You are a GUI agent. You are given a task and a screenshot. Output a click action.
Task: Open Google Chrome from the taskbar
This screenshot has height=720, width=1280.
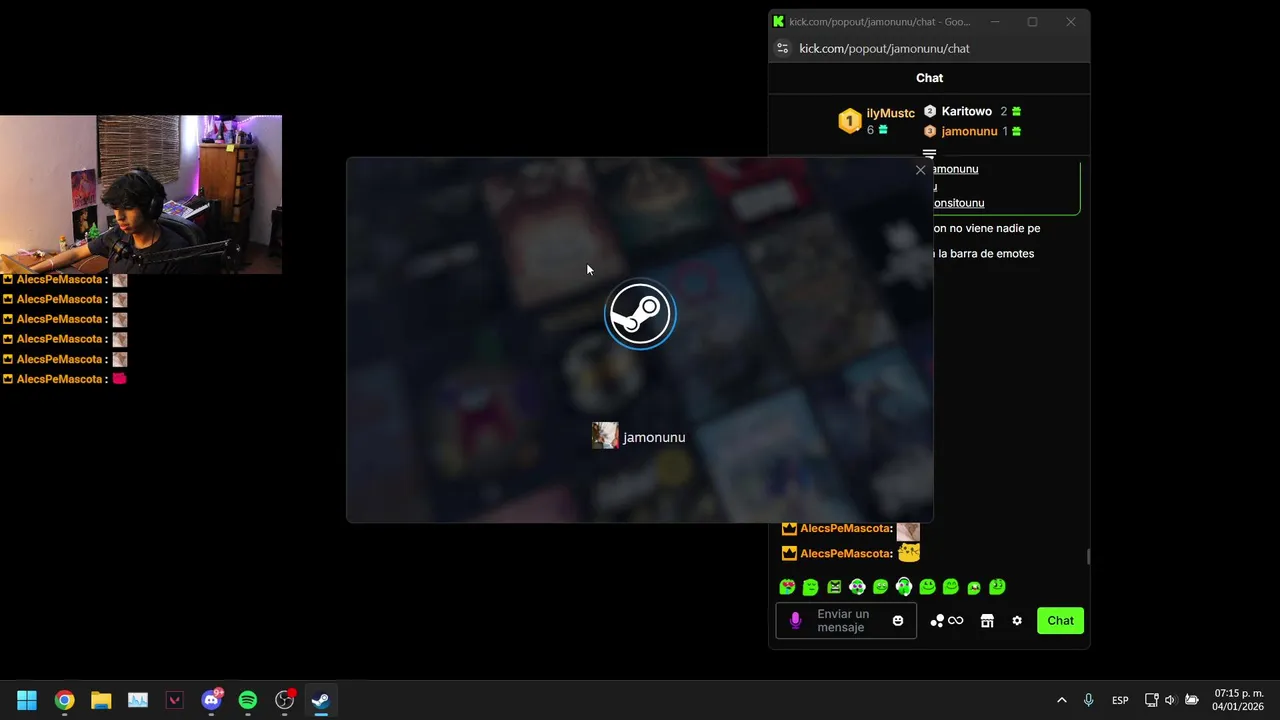[x=64, y=700]
